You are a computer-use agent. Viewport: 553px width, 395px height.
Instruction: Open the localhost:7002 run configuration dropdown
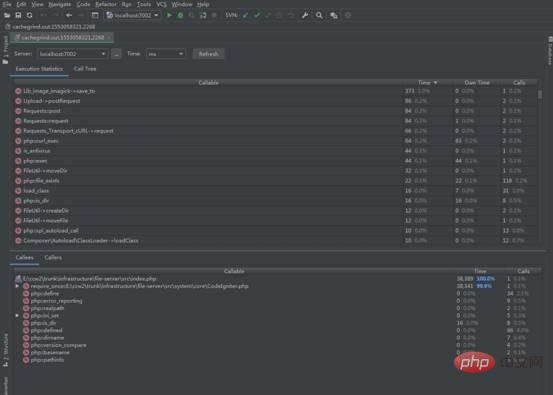click(x=132, y=15)
